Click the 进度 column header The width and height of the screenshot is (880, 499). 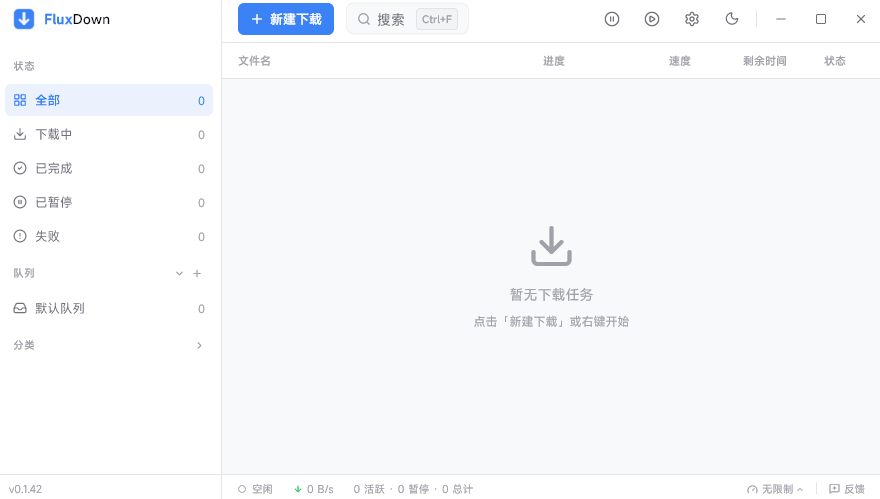(x=554, y=61)
